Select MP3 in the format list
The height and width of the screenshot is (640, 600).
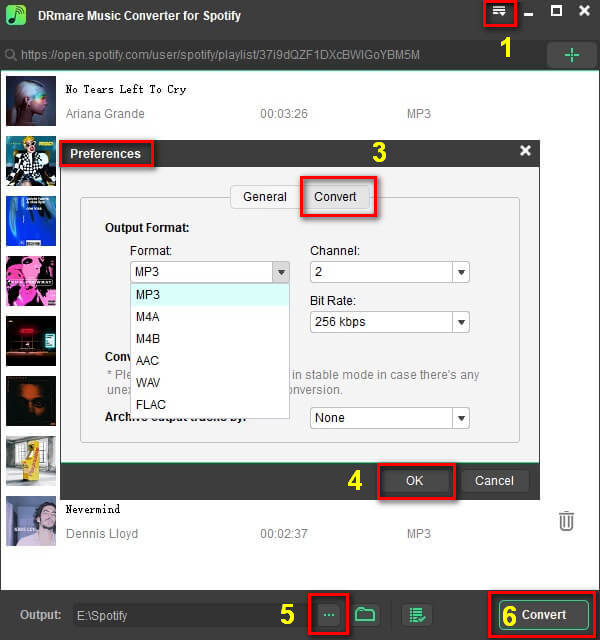tap(210, 295)
